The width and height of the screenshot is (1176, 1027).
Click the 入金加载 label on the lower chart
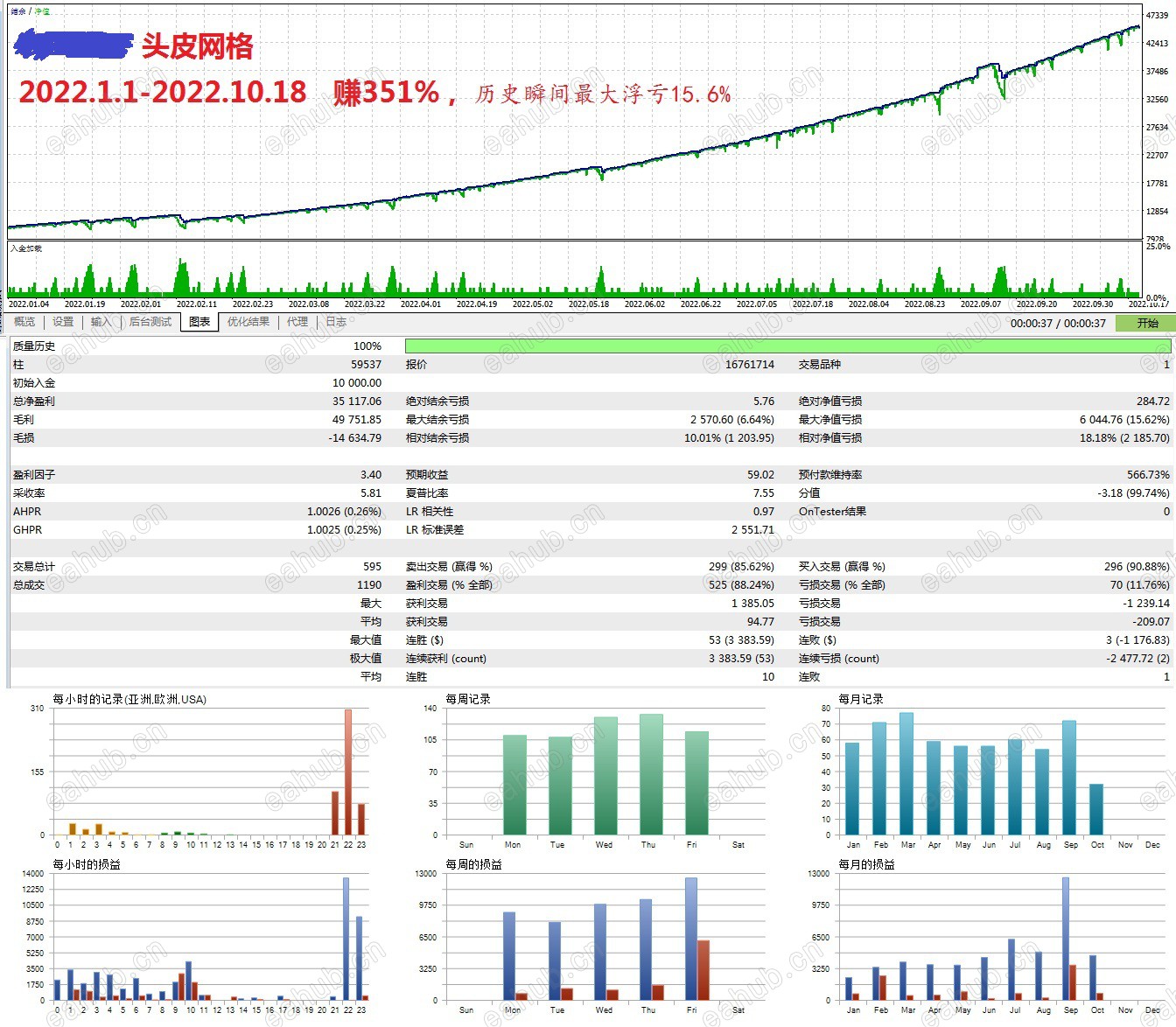point(26,249)
